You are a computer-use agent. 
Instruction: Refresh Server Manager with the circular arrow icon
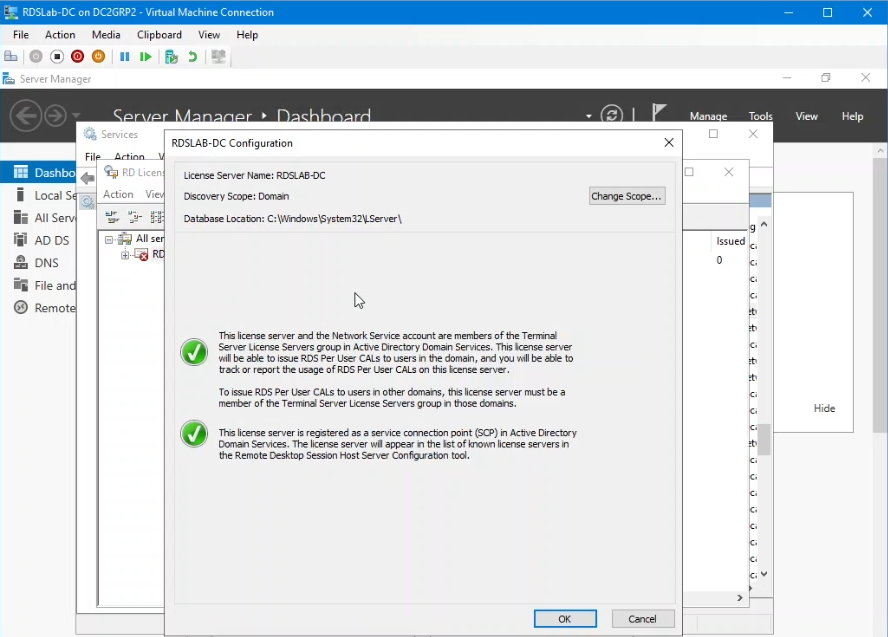coord(612,116)
